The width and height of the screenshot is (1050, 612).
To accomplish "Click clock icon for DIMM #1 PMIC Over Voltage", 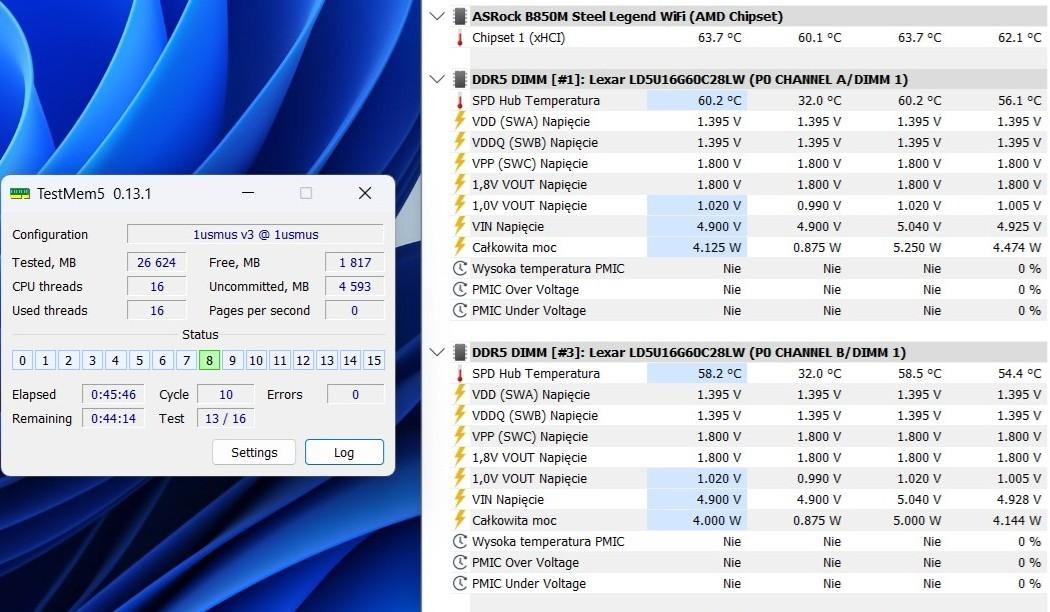I will click(x=460, y=290).
